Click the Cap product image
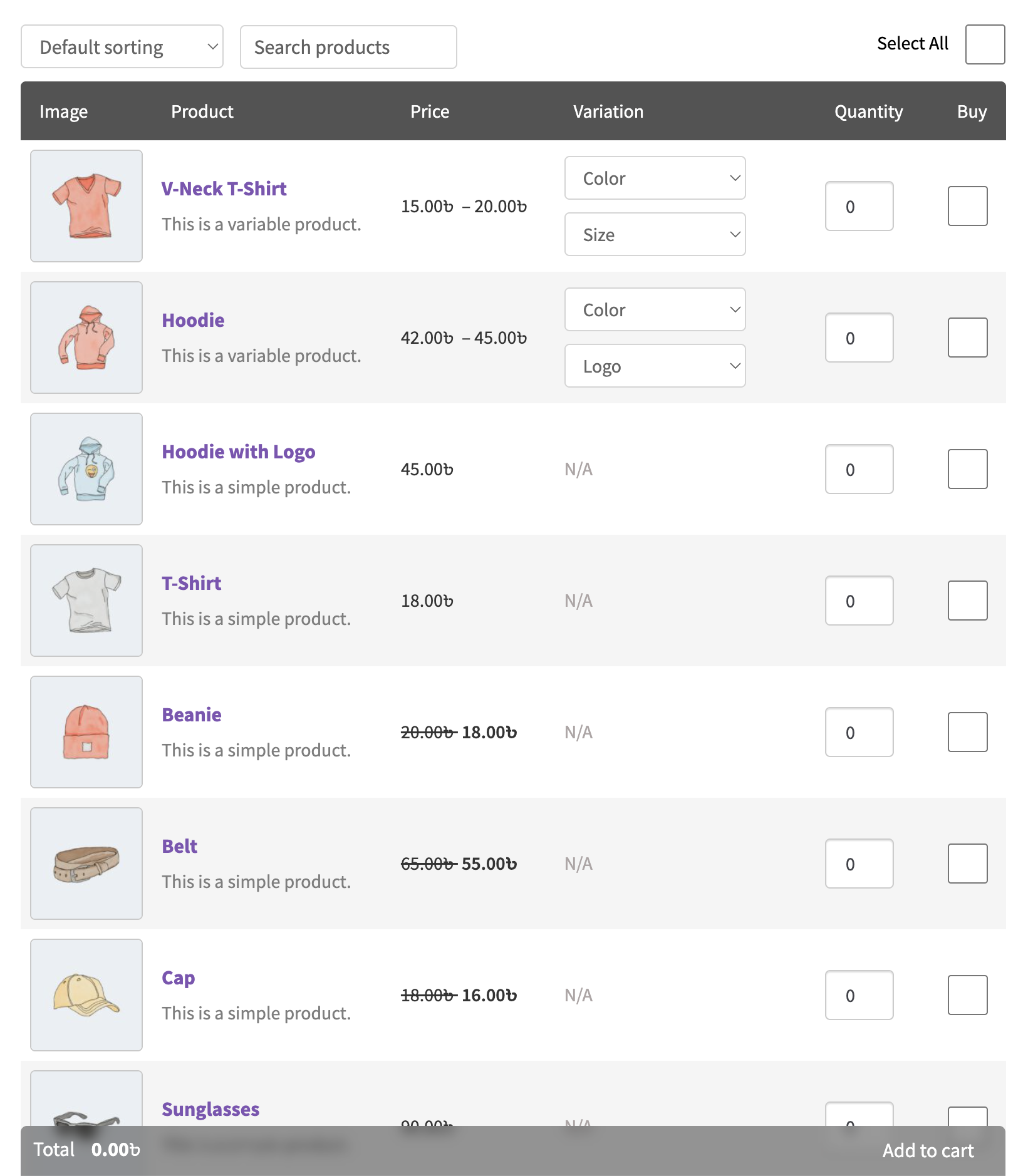 point(86,994)
